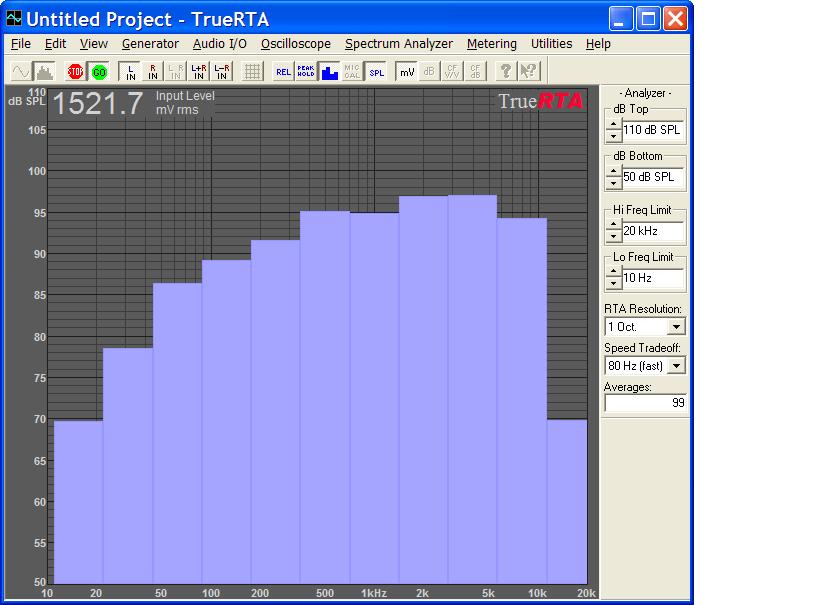Toggle the SPL toolbar button
Screen dimensions: 840x605
(x=376, y=71)
